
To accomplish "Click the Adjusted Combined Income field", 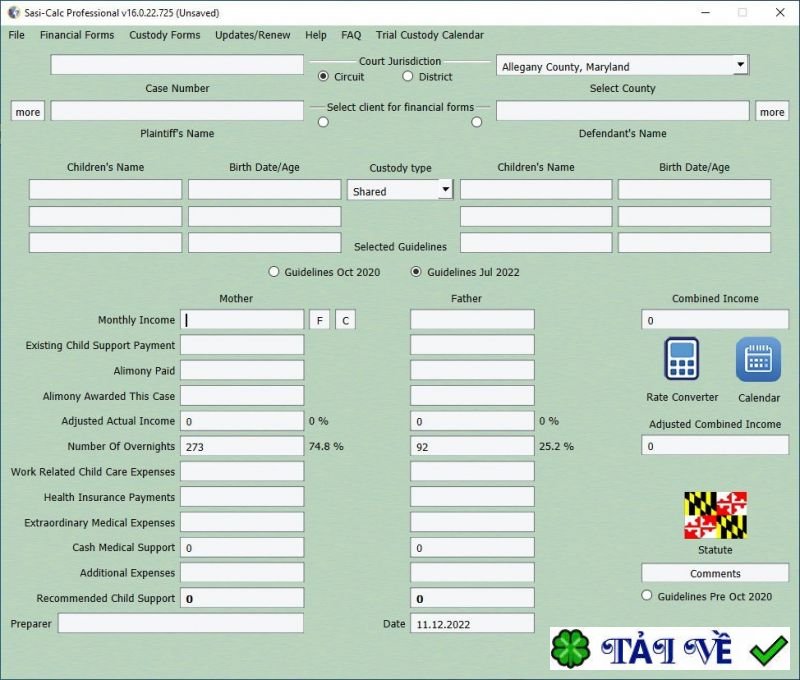I will [715, 445].
